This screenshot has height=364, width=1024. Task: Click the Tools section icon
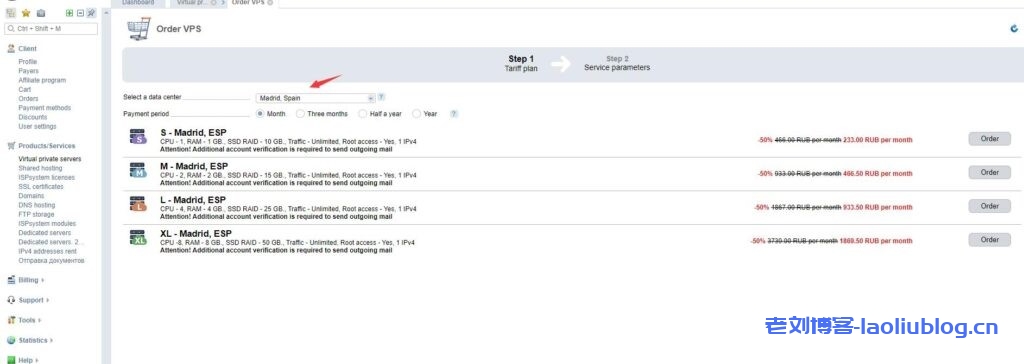(x=11, y=320)
